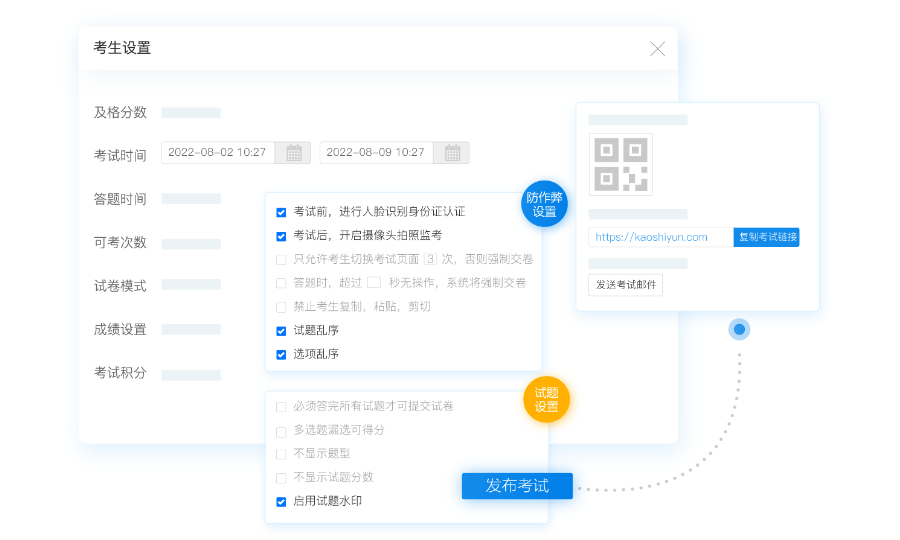Enable limit on switching exam page

[281, 260]
